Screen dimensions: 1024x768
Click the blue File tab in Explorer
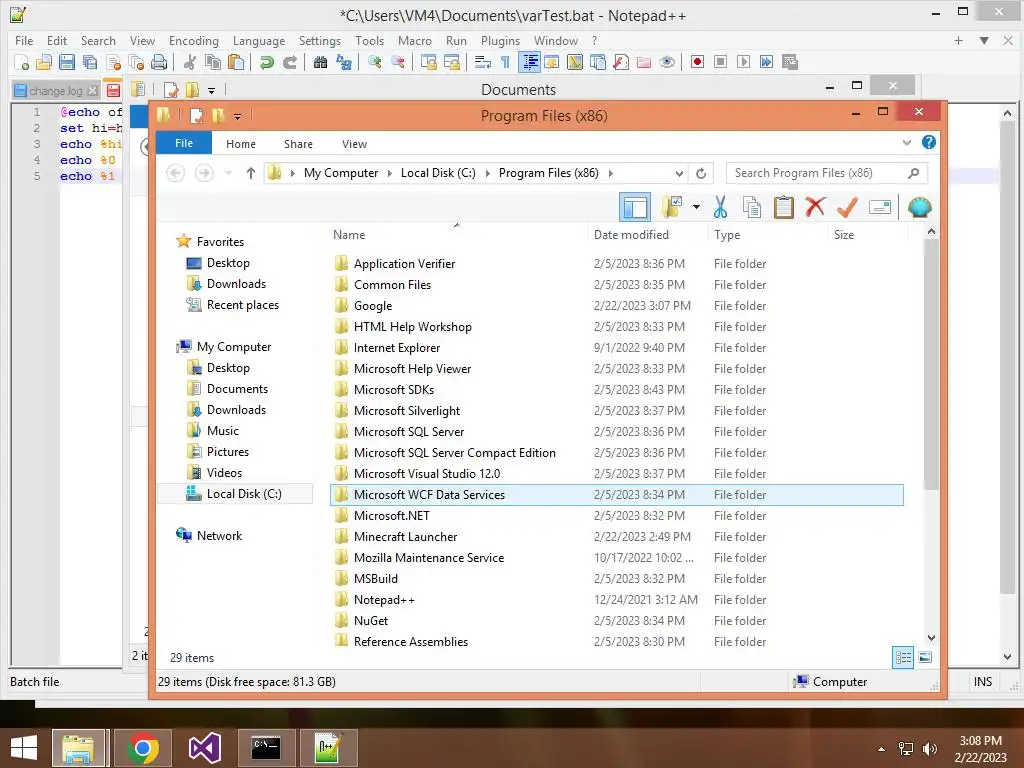coord(184,143)
